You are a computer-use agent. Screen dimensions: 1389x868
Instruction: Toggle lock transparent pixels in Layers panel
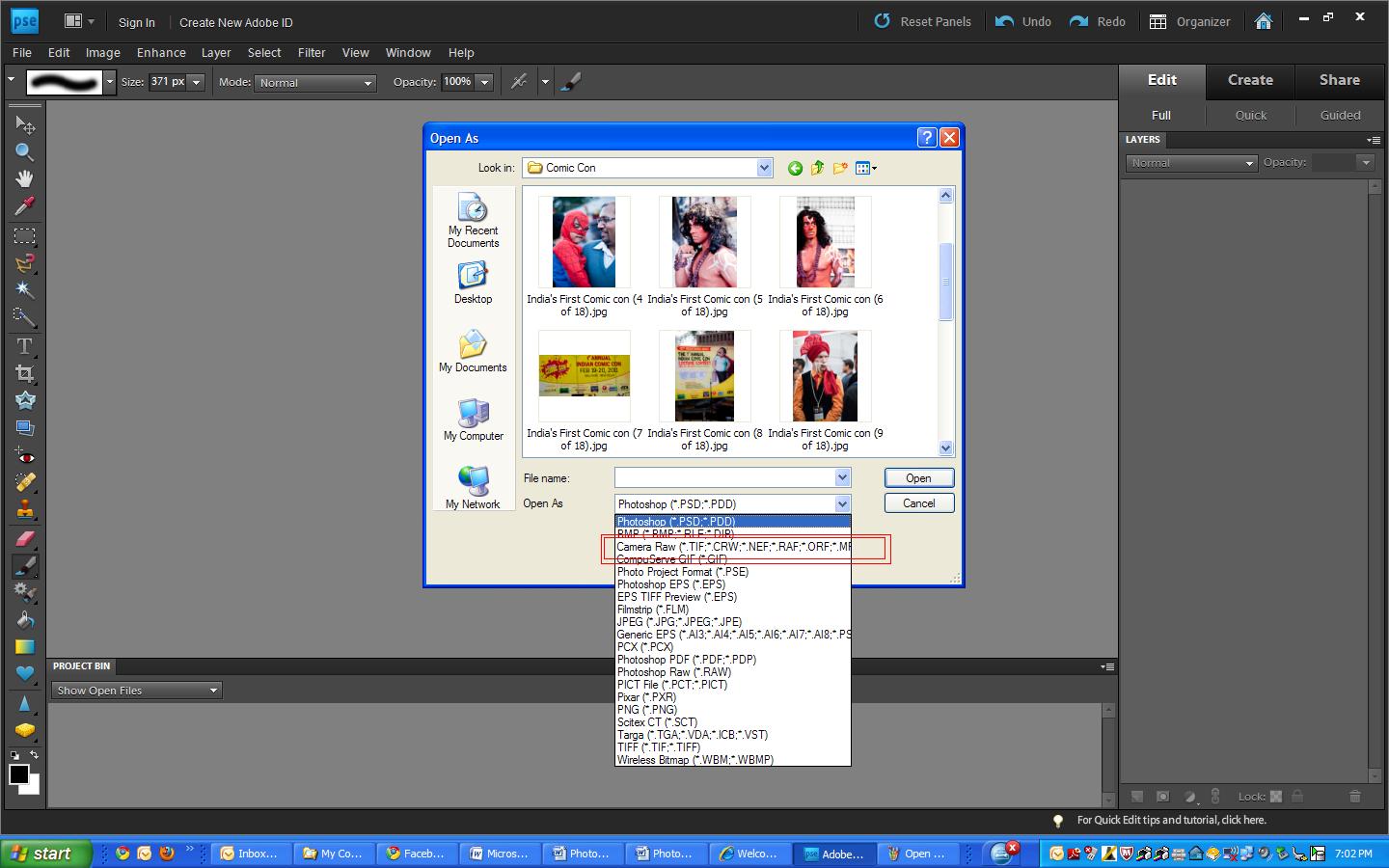tap(1276, 797)
